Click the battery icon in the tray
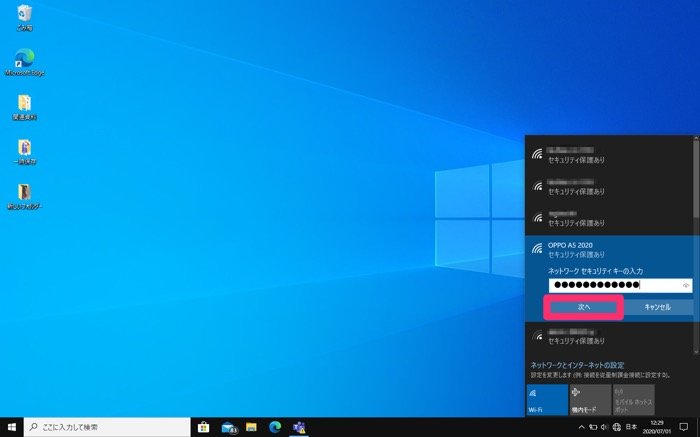Screen dimensions: 700x437 click(593, 427)
